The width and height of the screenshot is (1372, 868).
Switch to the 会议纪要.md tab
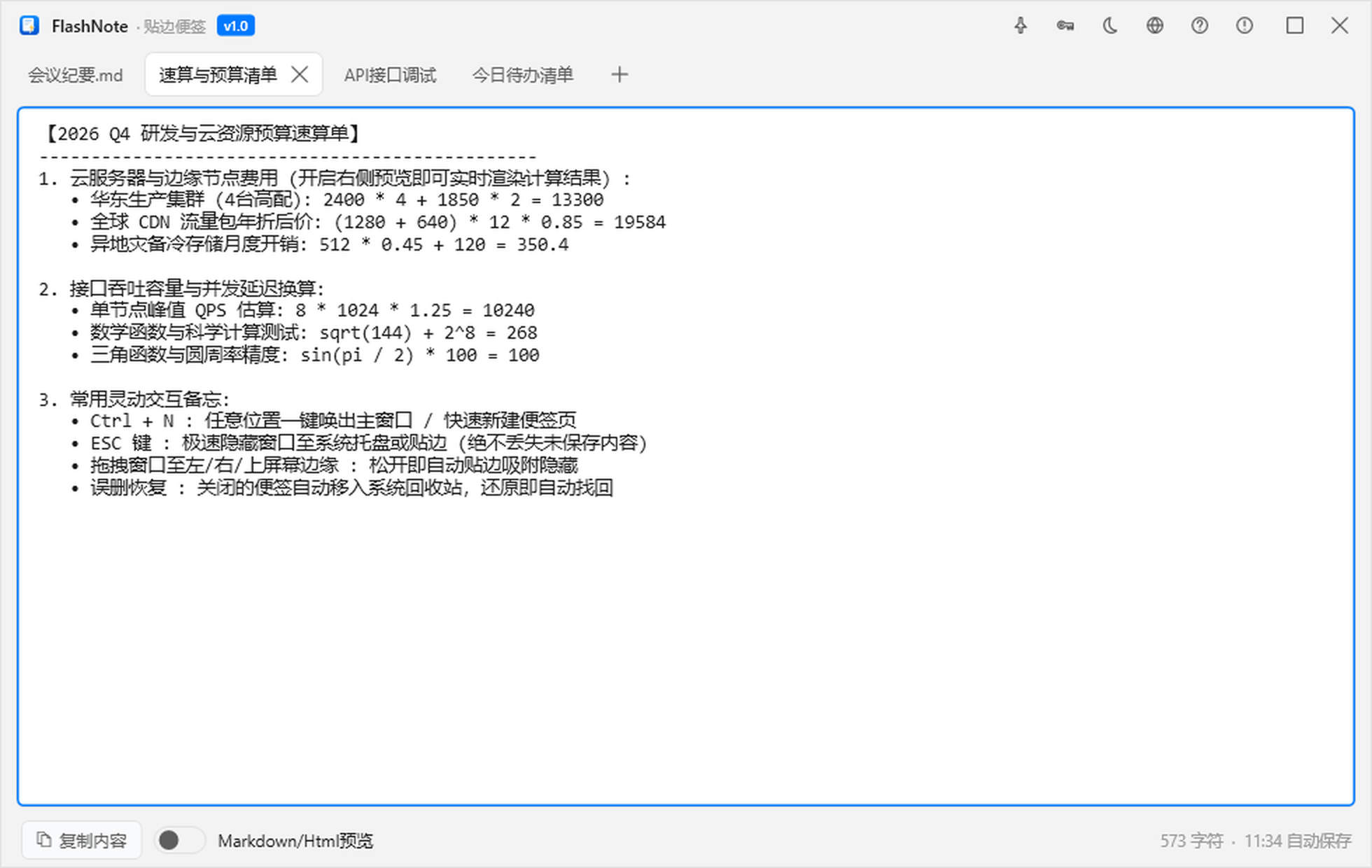(75, 75)
